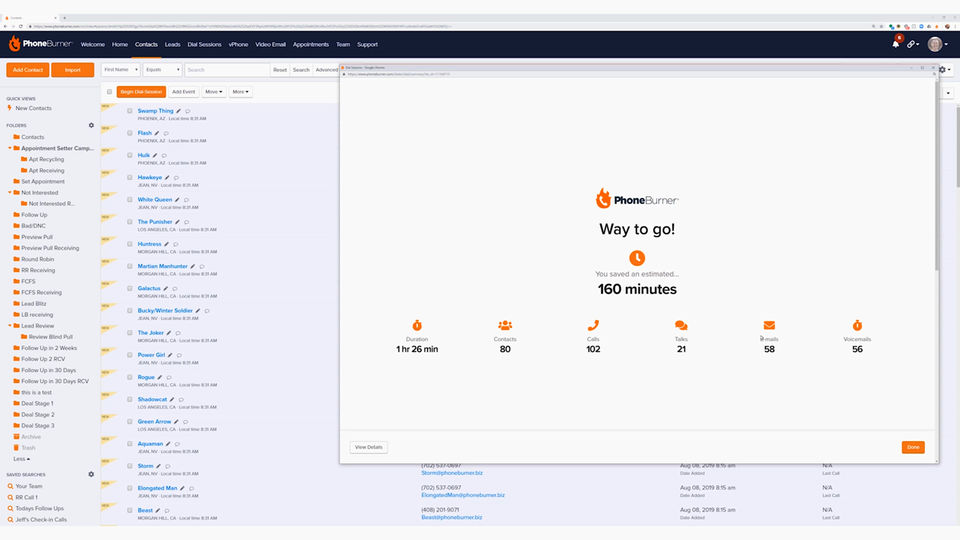The image size is (960, 540).
Task: Open Storm@phoneburner.biz email link
Action: (452, 473)
